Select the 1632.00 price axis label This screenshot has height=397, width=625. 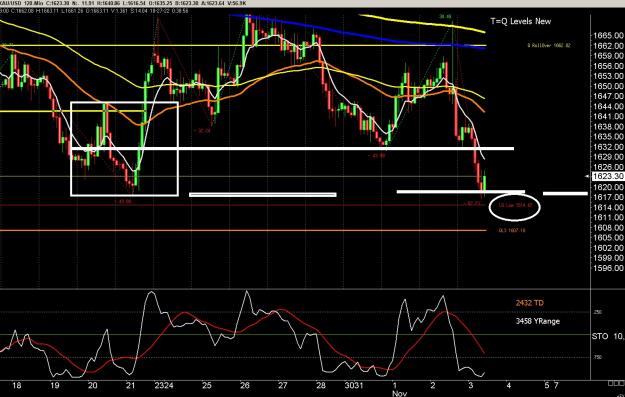(x=608, y=147)
